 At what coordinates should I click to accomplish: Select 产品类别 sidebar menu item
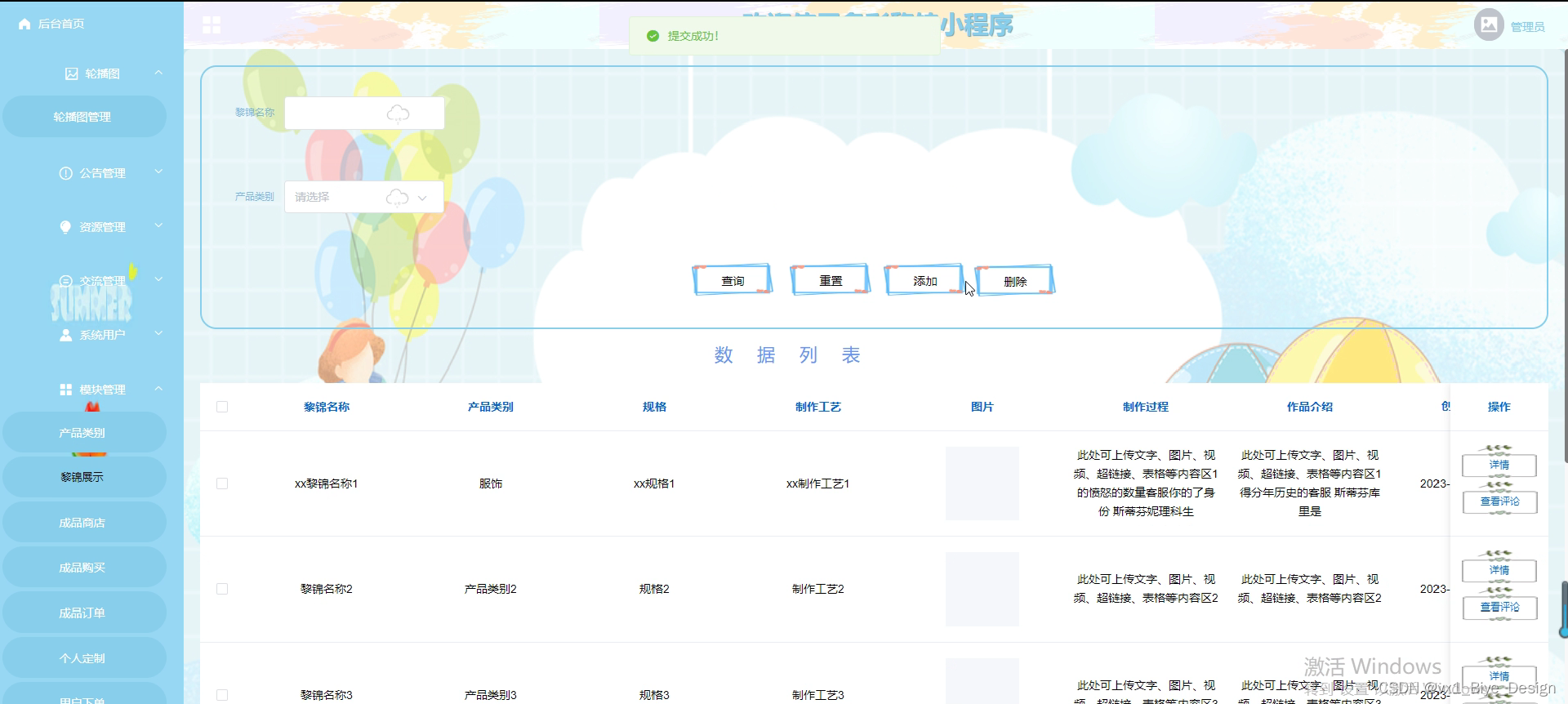[83, 433]
